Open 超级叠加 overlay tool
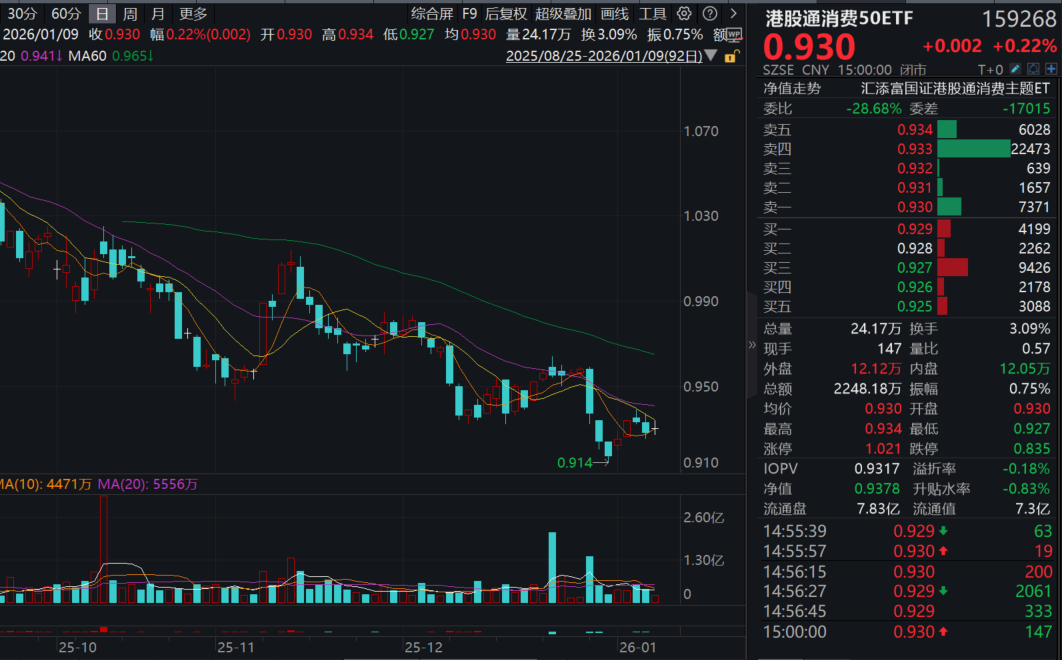1062x660 pixels. point(563,14)
